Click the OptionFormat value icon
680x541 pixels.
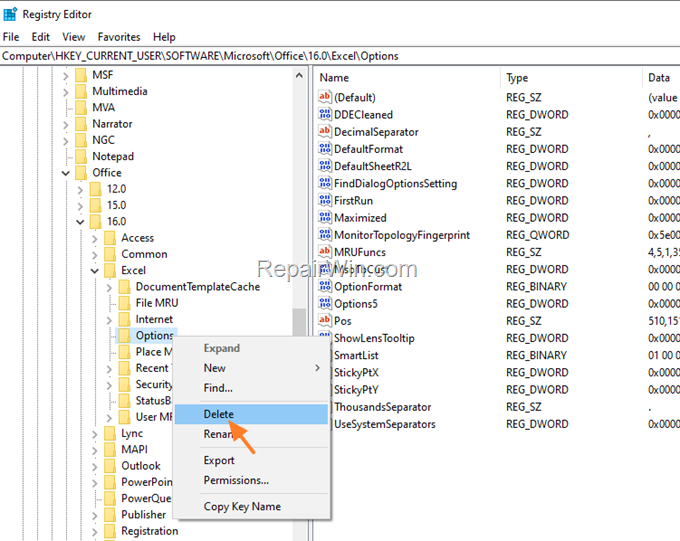pos(325,286)
